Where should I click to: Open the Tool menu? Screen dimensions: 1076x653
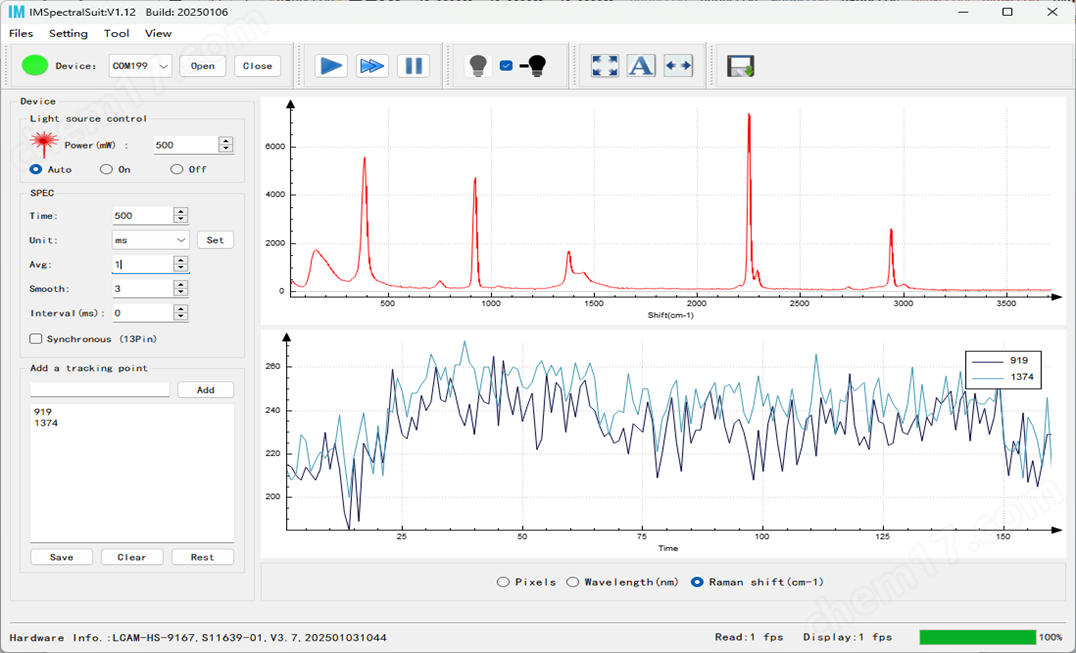(116, 33)
